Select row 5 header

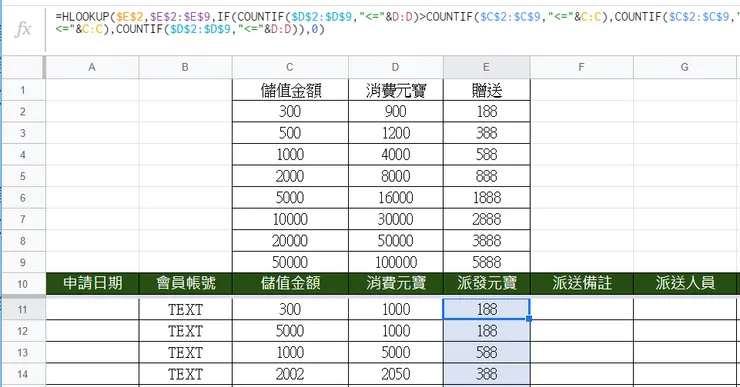(x=23, y=176)
